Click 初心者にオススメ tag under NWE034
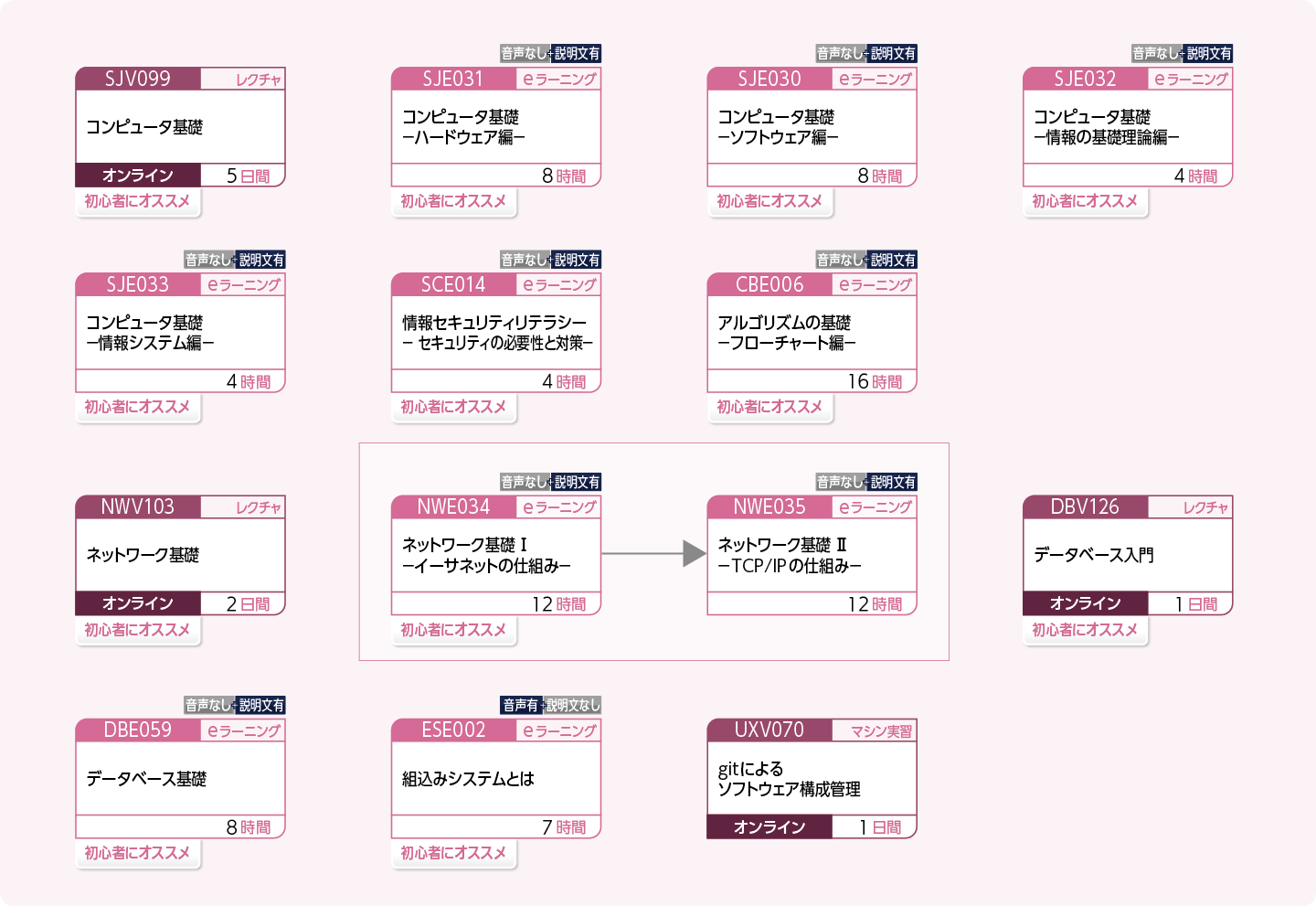 tap(453, 630)
